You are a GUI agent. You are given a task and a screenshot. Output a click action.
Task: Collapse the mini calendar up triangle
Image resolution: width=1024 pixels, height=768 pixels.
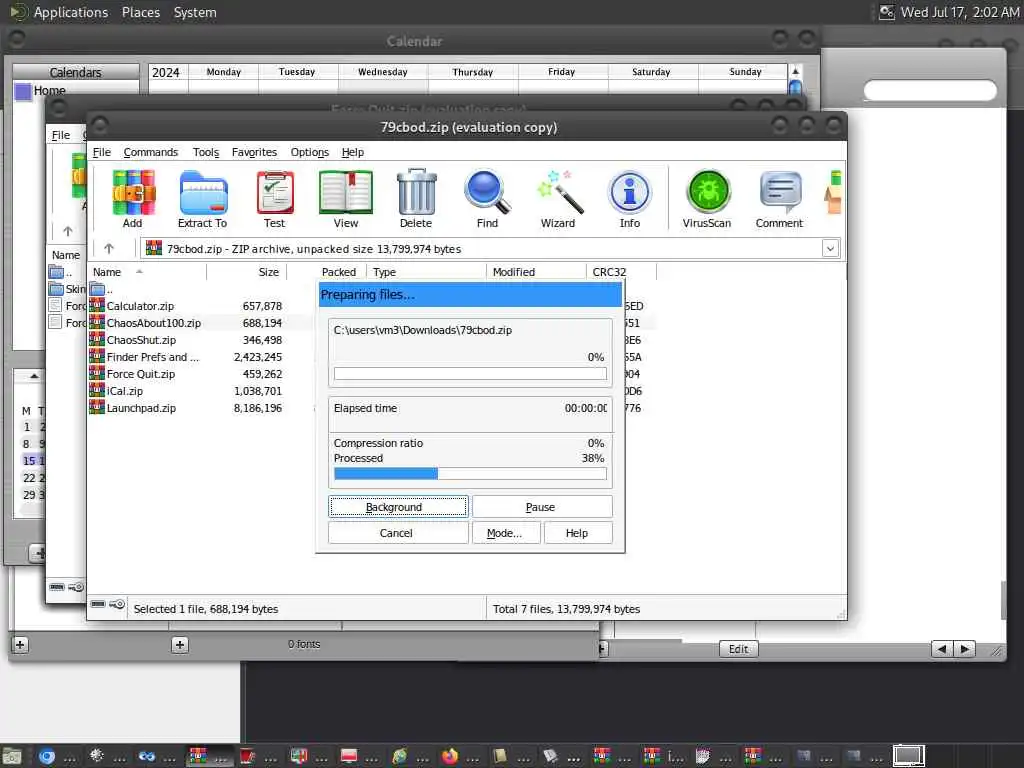point(34,376)
